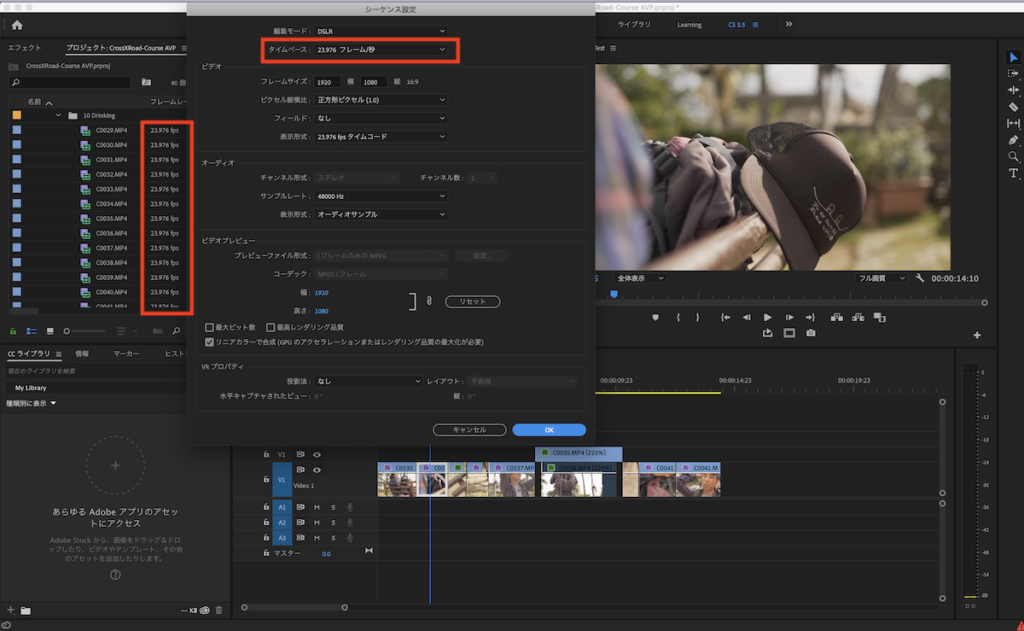Click the リセット button for video previews
The image size is (1024, 631).
click(x=472, y=301)
